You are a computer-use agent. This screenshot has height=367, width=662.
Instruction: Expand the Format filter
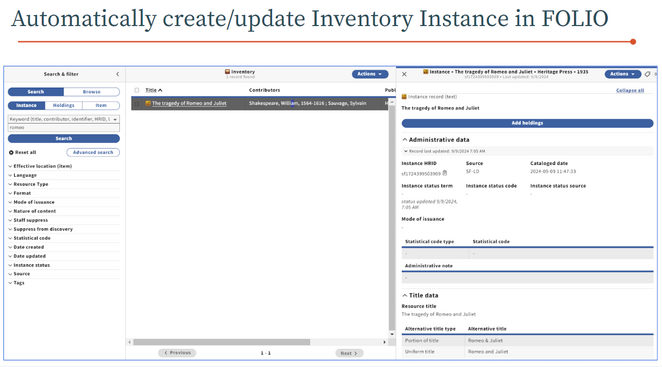(19, 193)
